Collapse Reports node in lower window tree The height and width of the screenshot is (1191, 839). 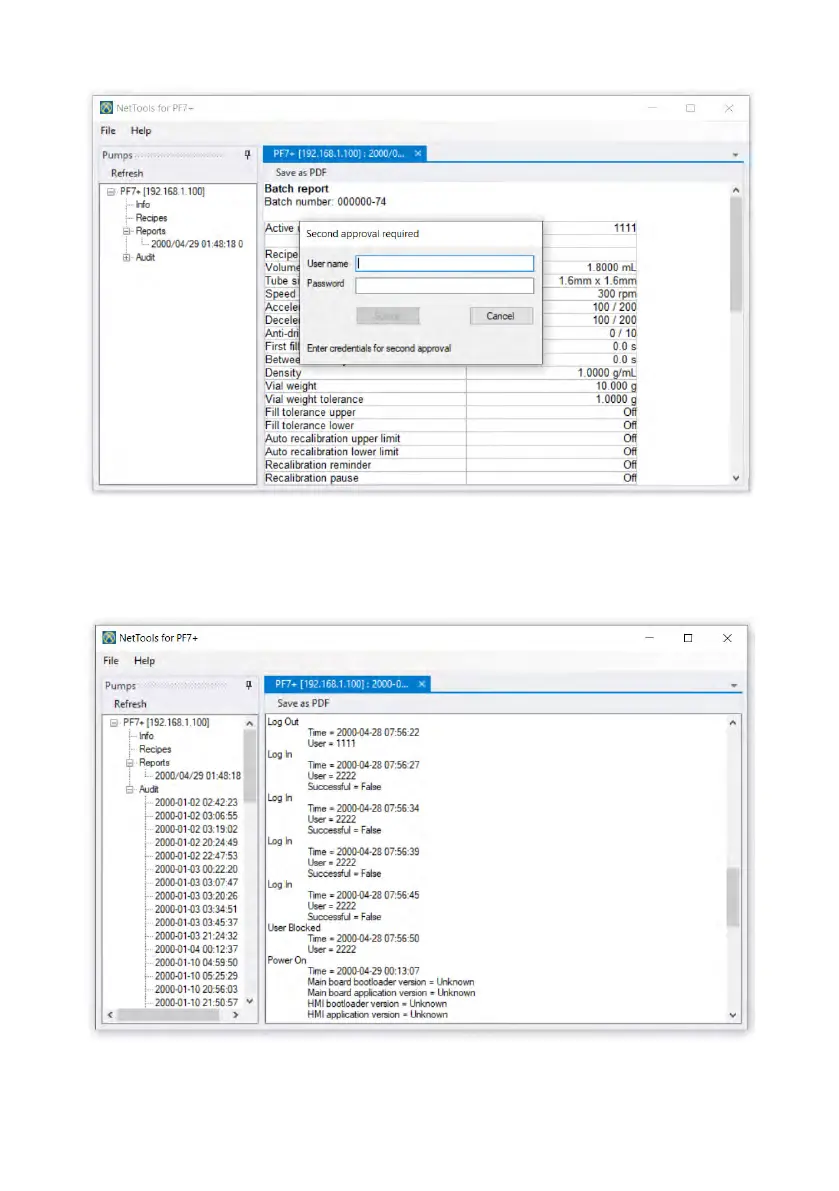click(x=130, y=763)
